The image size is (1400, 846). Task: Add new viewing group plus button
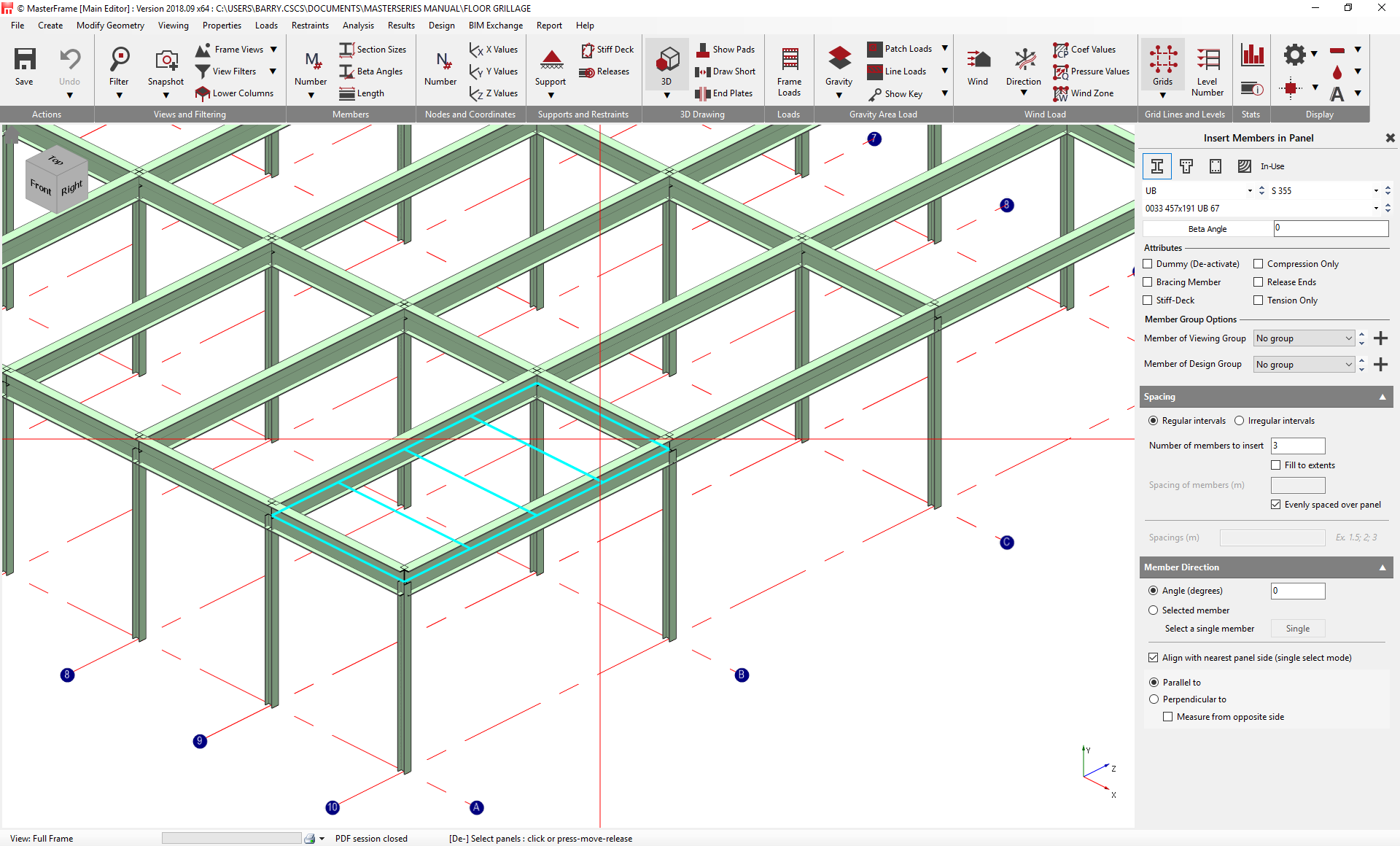[1380, 338]
